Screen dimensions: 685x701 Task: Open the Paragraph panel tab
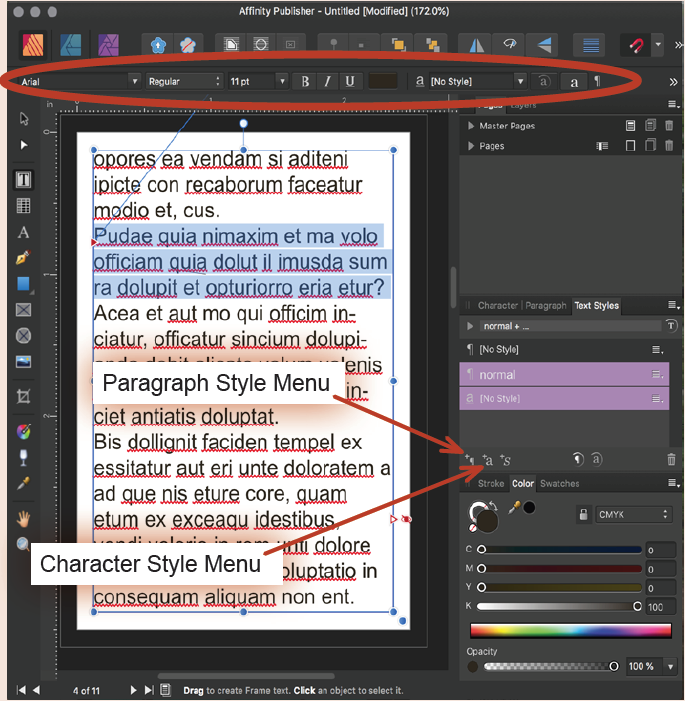pos(546,305)
